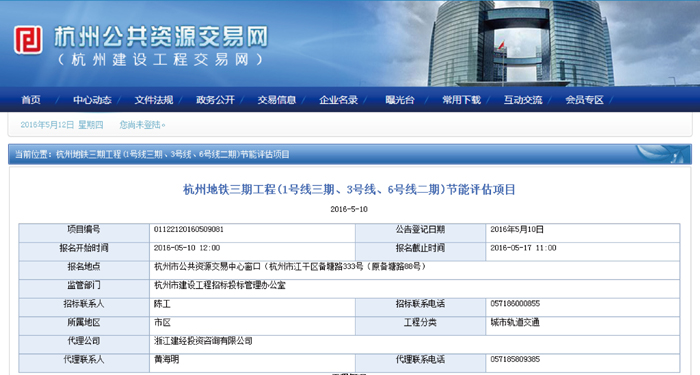Open 交易信息 navigation item
700x375 pixels.
pos(277,100)
